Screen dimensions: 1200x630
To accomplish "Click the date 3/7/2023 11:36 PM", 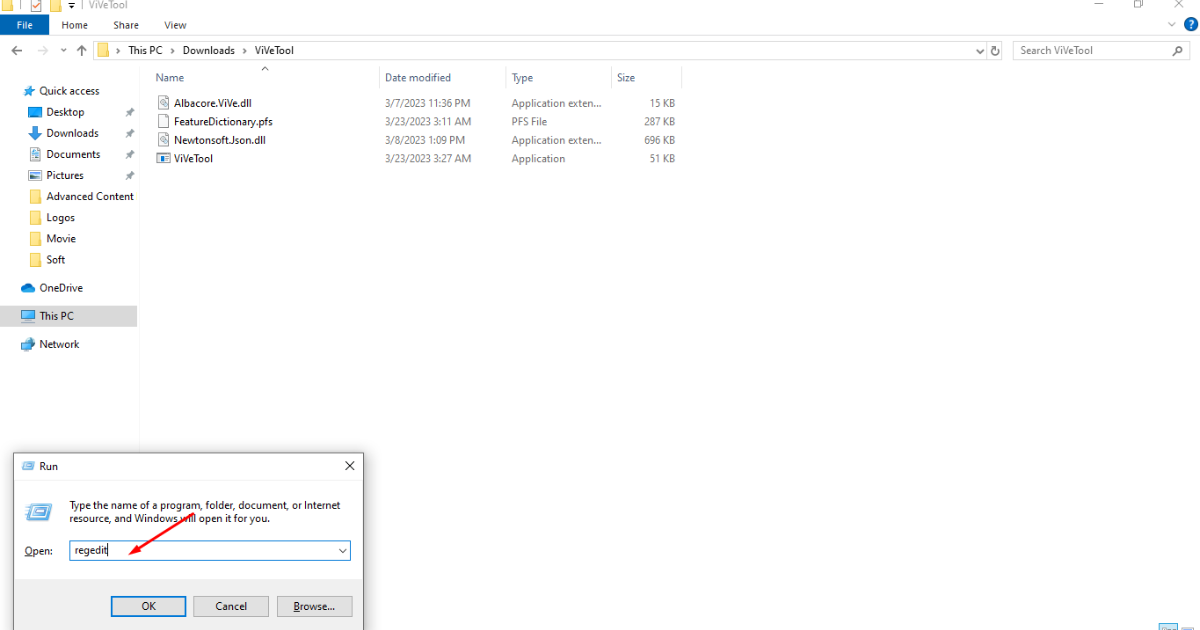I will (427, 103).
